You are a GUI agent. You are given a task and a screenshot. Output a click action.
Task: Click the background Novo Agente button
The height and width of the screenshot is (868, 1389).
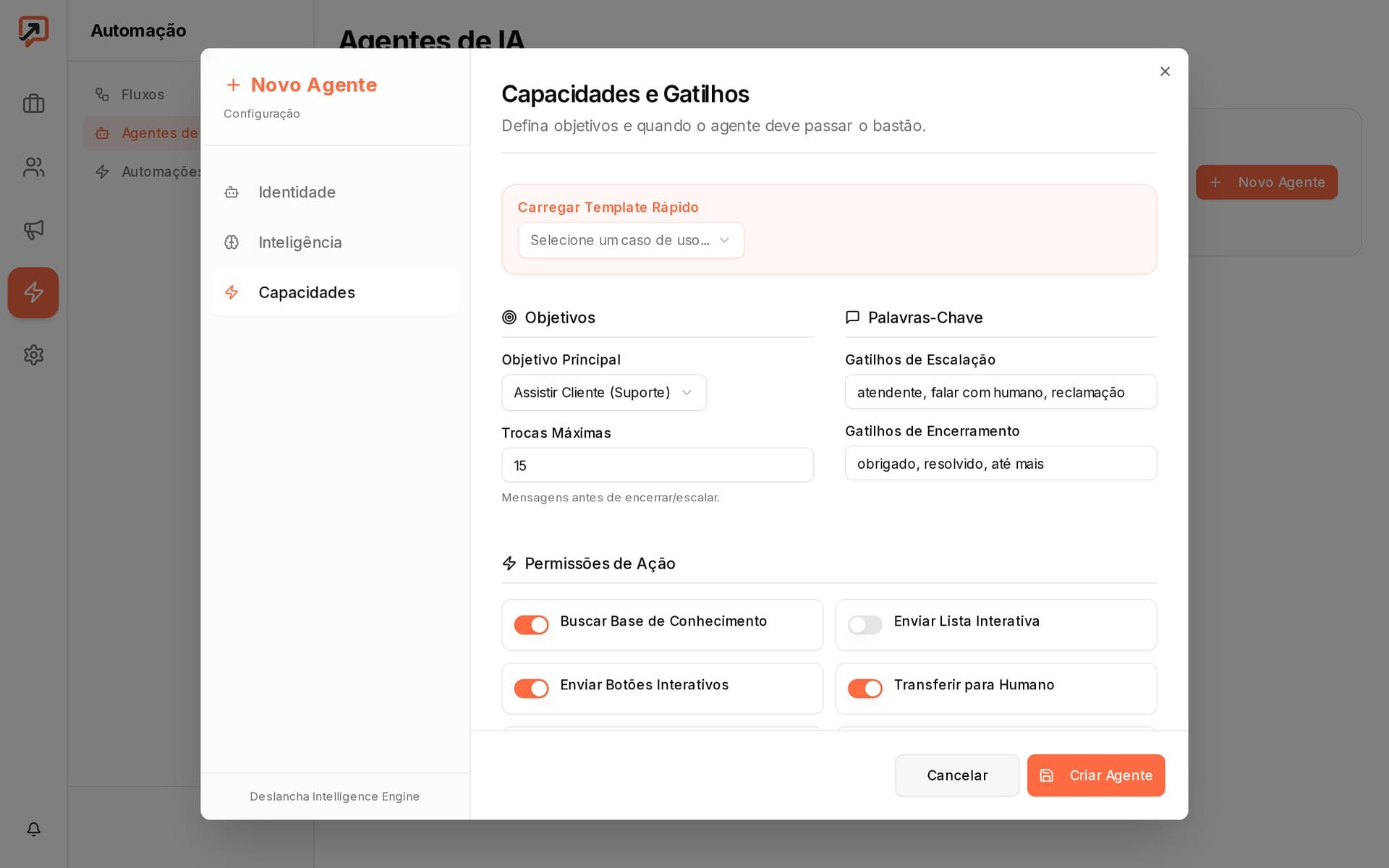(1267, 182)
